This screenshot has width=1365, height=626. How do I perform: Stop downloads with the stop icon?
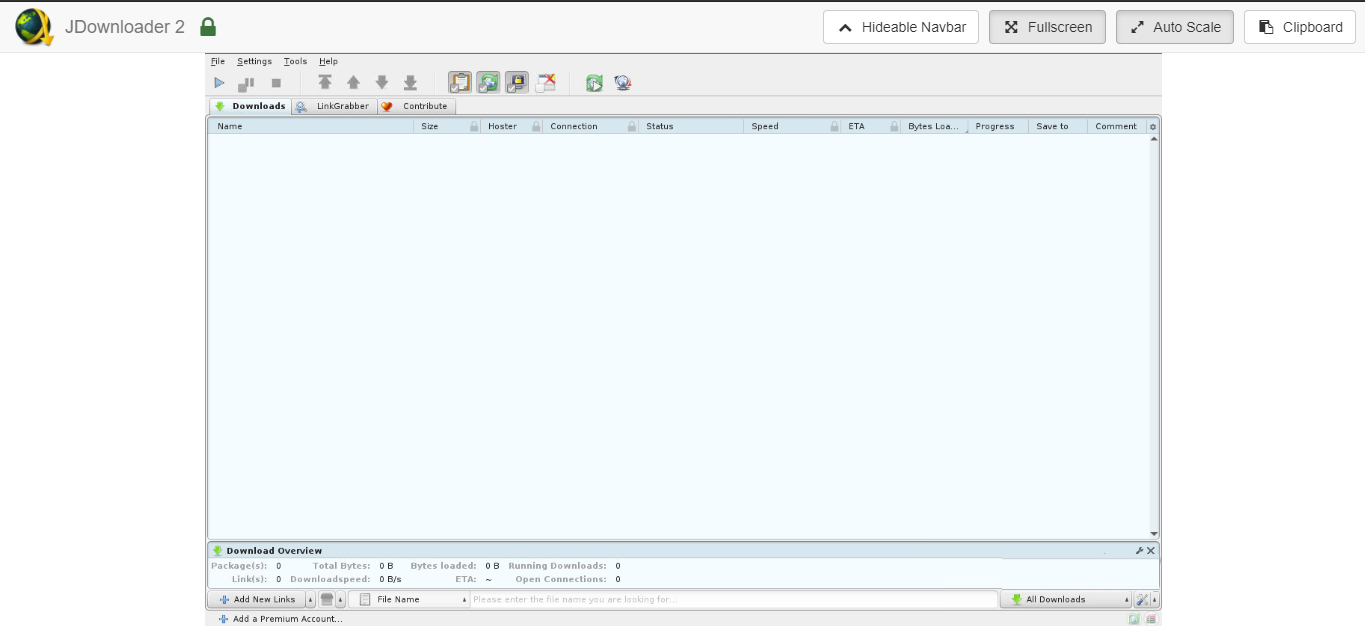click(x=277, y=83)
